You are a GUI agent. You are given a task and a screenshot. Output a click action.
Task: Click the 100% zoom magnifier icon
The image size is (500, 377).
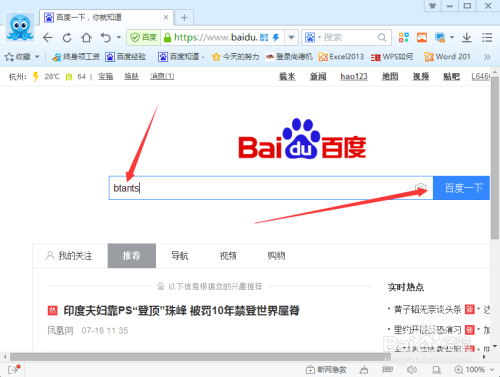(459, 369)
